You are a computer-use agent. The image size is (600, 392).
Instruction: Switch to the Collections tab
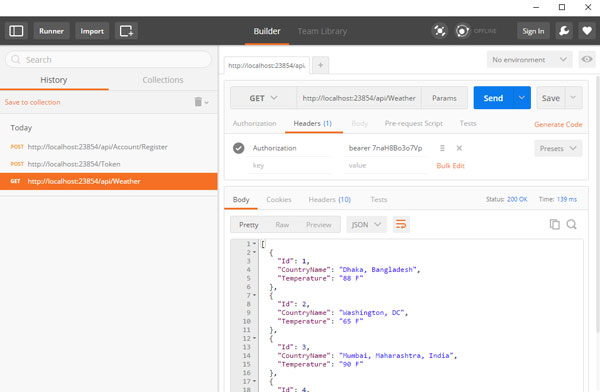pos(163,80)
